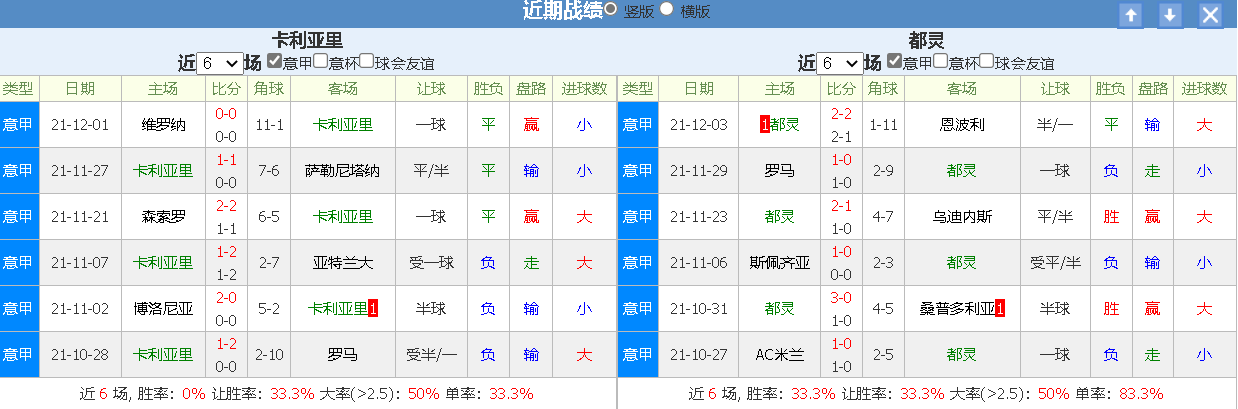Viewport: 1238px width, 409px height.
Task: Check 意杯 checkbox under 卡利亚里
Action: pyautogui.click(x=320, y=61)
